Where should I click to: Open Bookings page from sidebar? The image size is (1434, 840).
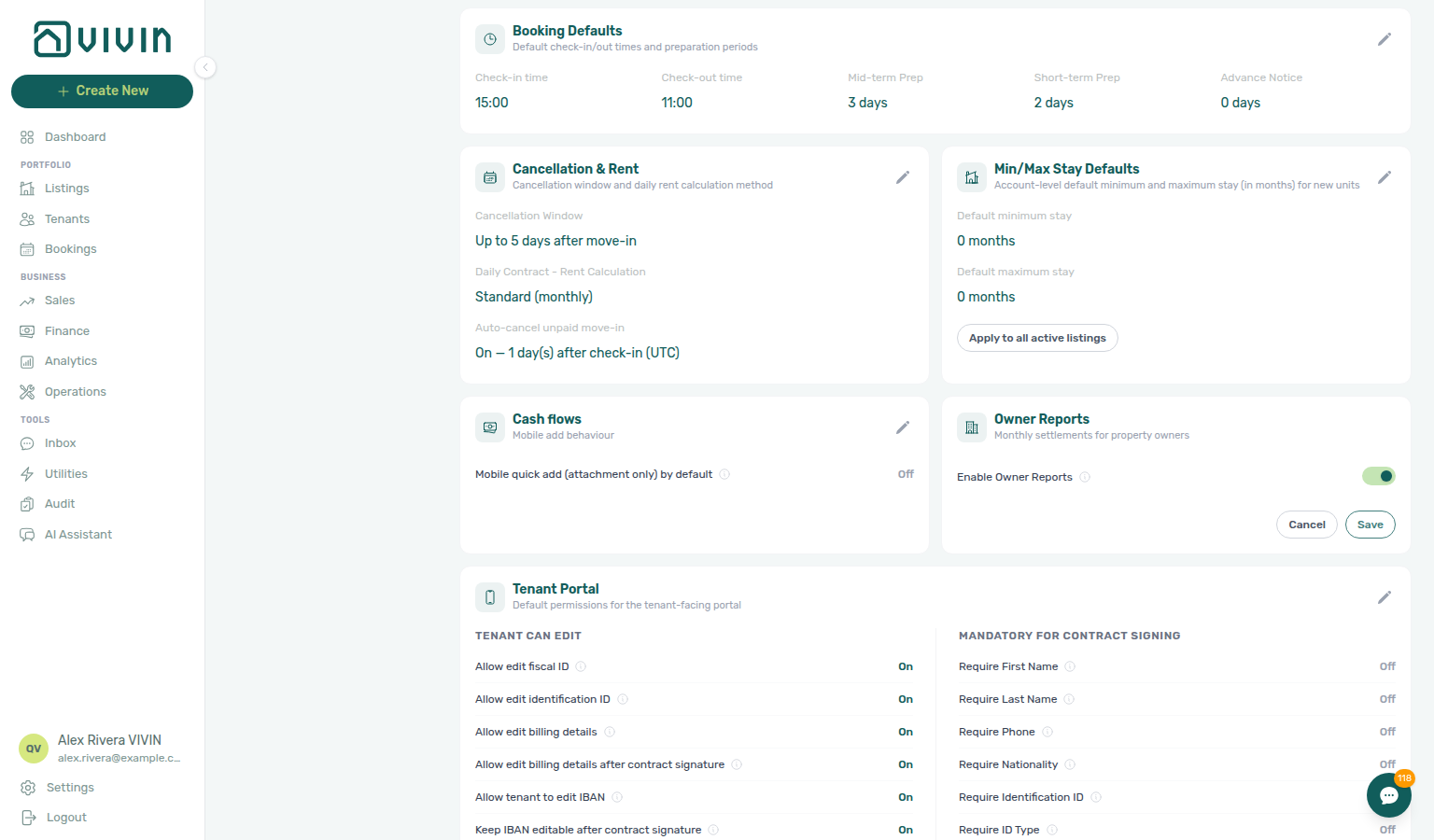(x=71, y=249)
